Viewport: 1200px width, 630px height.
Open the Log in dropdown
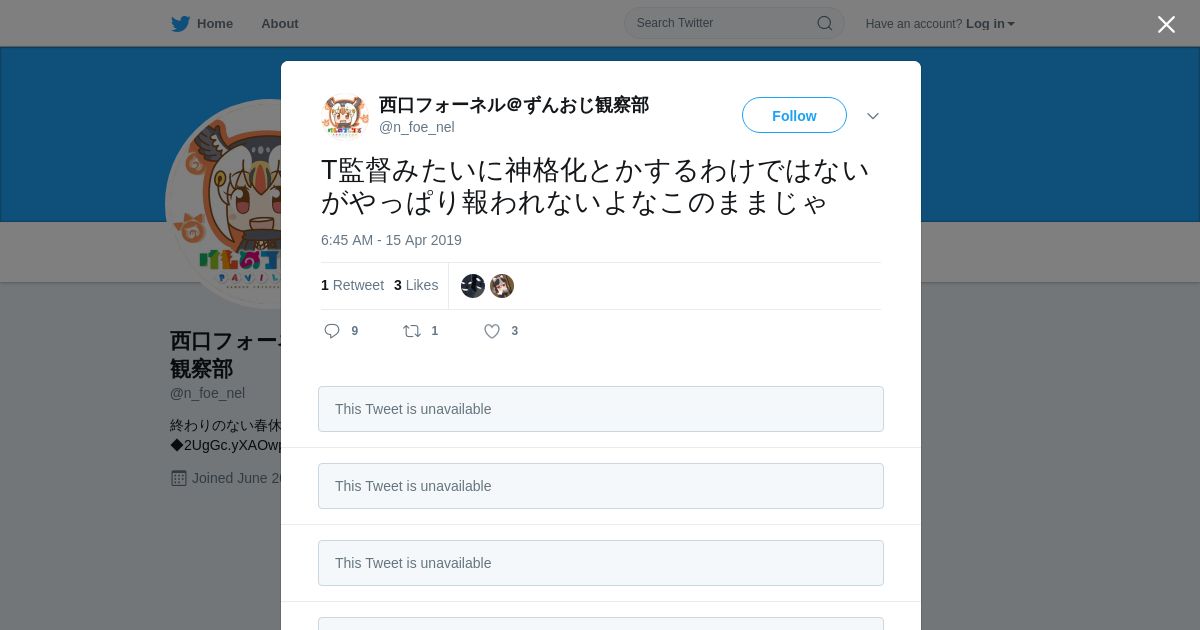tap(990, 24)
